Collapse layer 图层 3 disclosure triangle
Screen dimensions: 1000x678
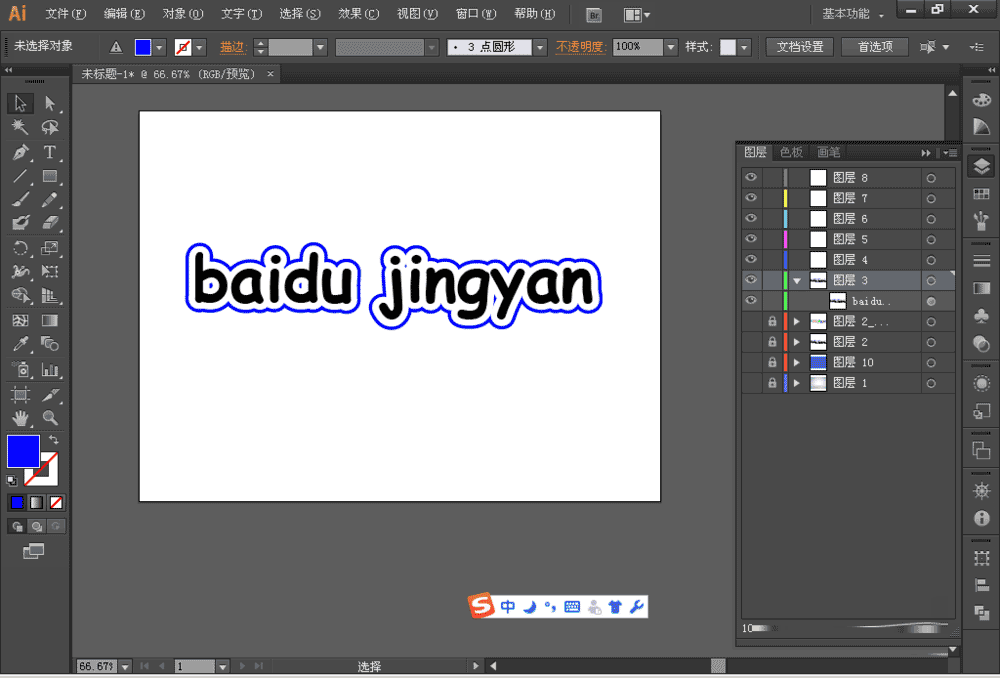pos(797,281)
